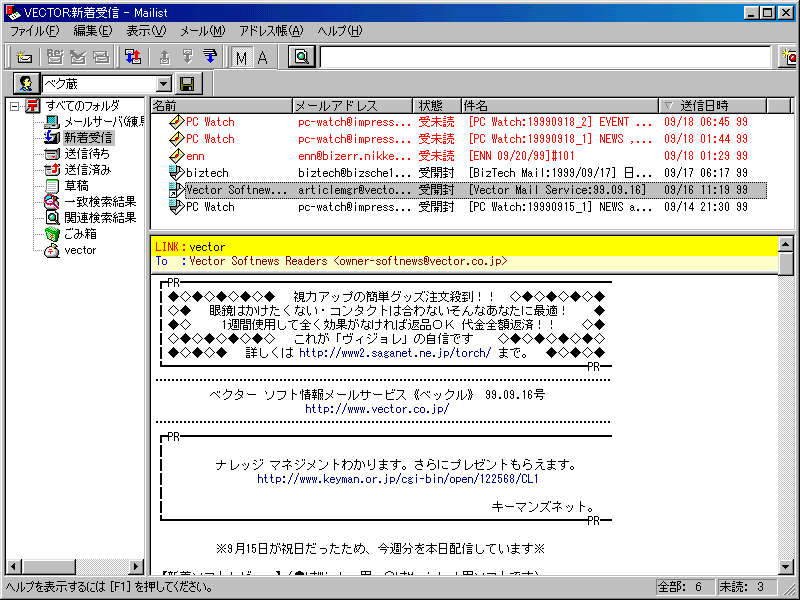Screen dimensions: 800x600
Task: Select the vector folder in tree
Action: pyautogui.click(x=80, y=251)
